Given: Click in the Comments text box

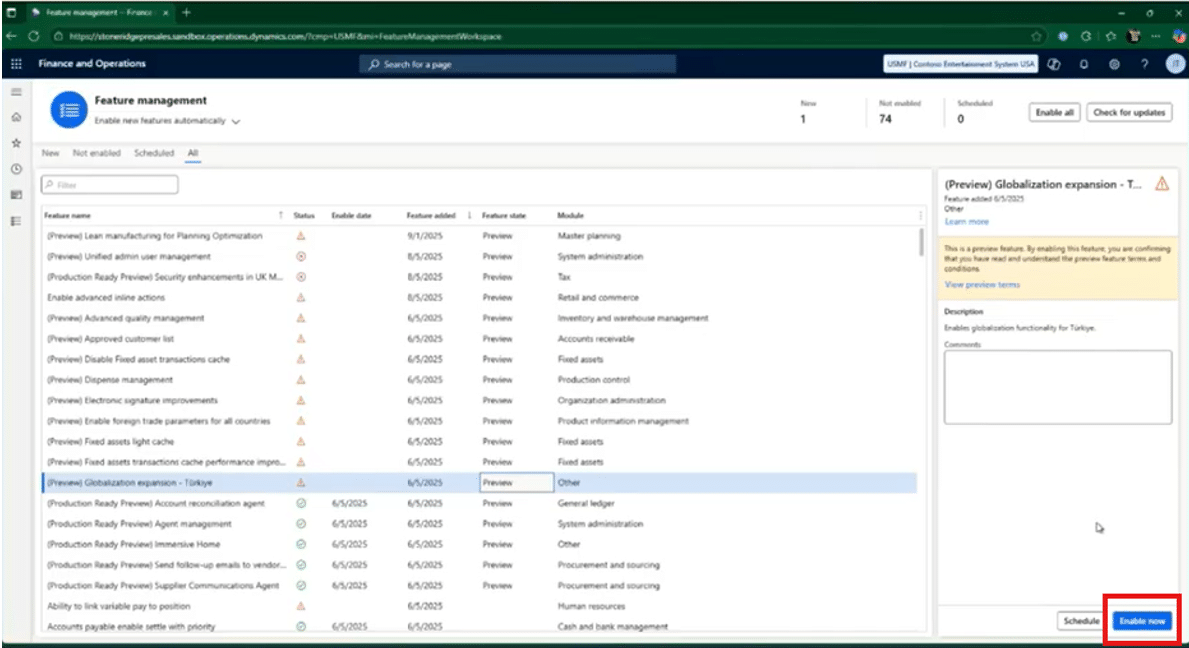Looking at the screenshot, I should tap(1057, 386).
